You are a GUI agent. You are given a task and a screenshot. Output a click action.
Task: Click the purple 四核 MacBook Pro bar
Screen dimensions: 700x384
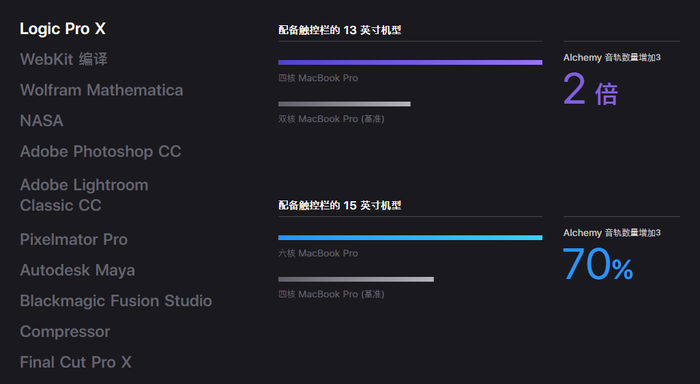(410, 63)
